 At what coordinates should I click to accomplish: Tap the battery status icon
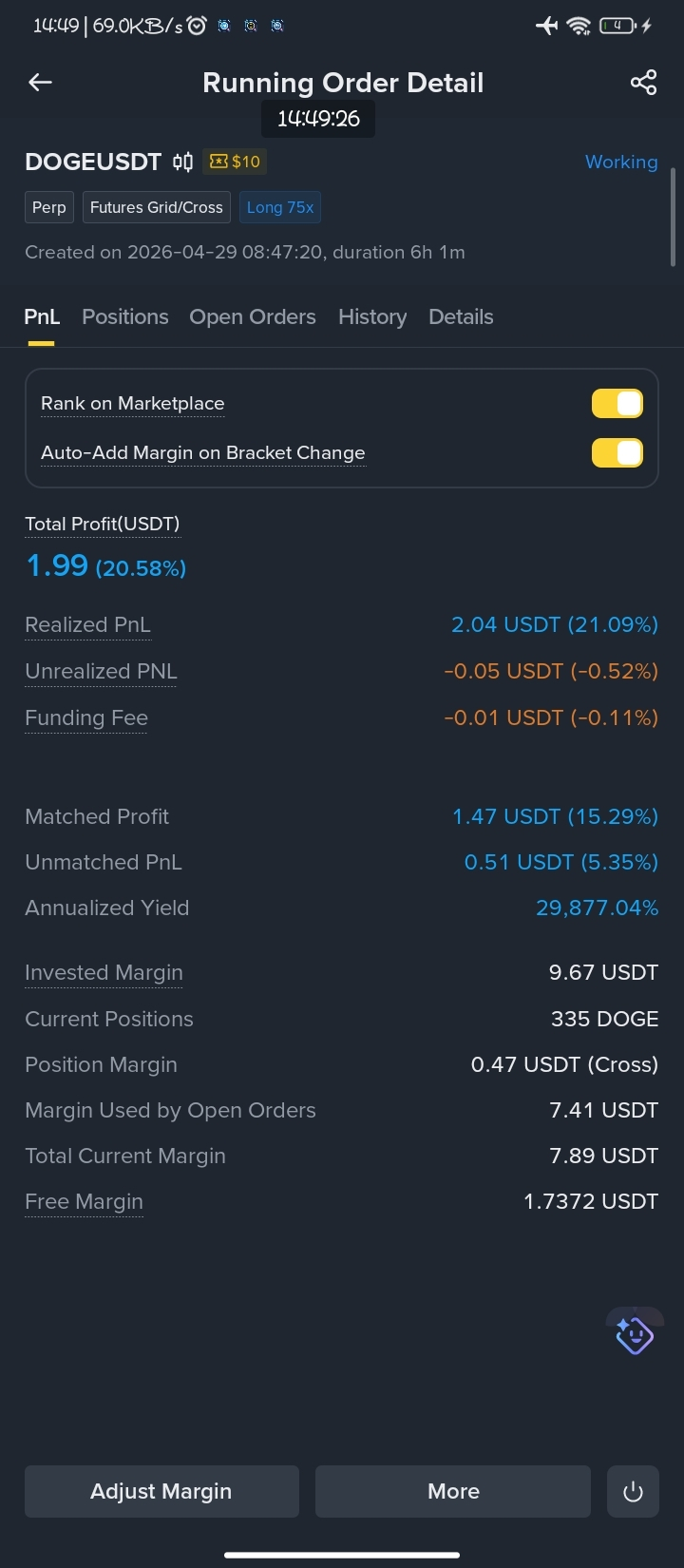617,26
